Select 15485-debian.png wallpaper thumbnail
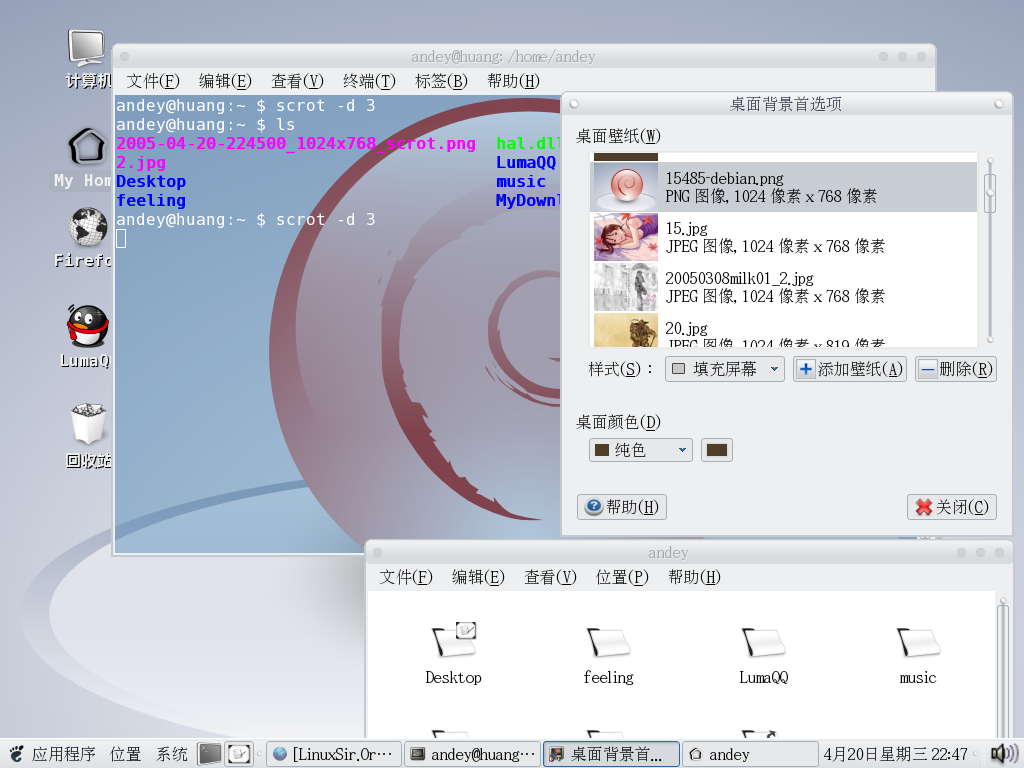The height and width of the screenshot is (768, 1024). tap(625, 187)
